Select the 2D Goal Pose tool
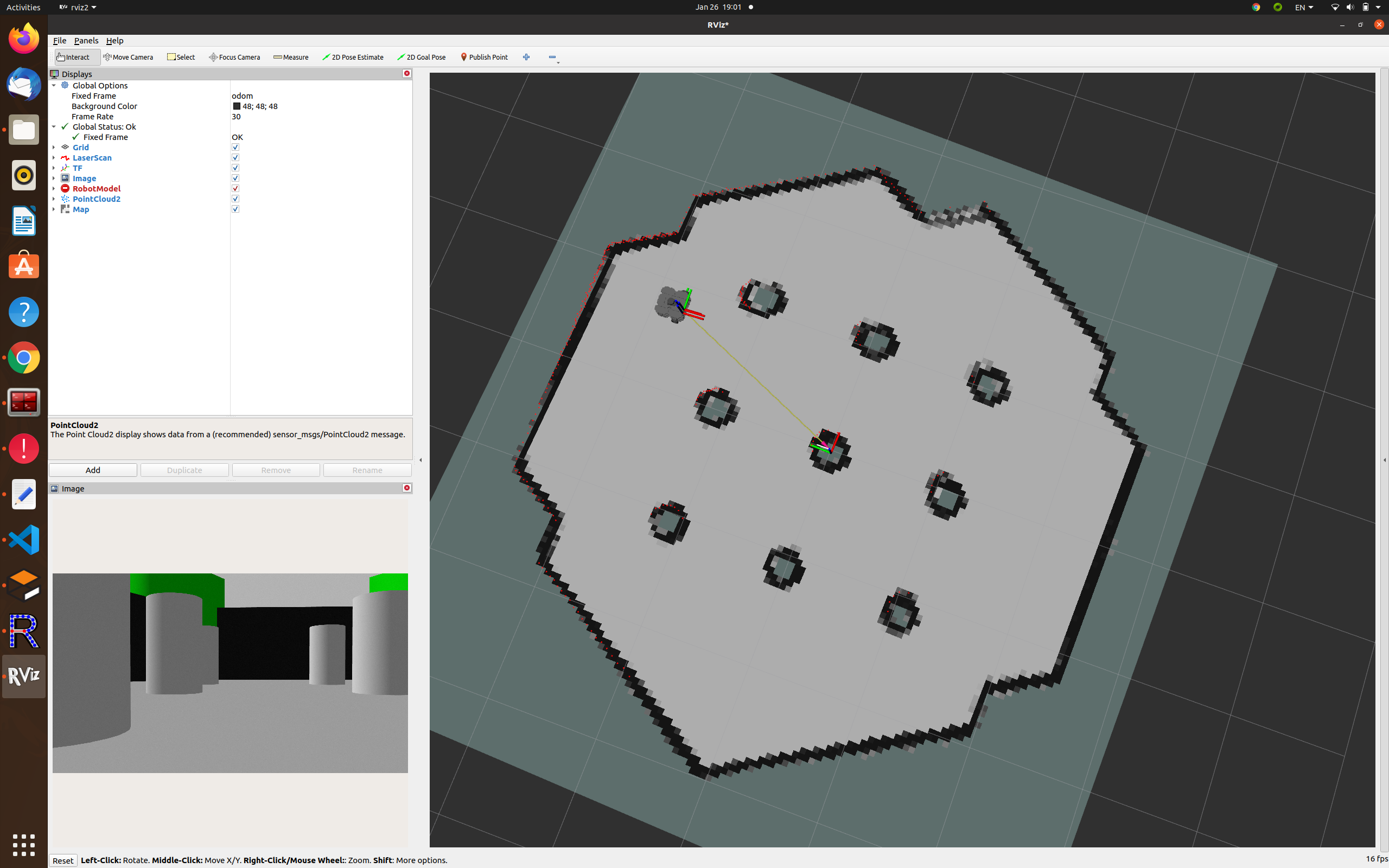This screenshot has height=868, width=1389. coord(421,57)
